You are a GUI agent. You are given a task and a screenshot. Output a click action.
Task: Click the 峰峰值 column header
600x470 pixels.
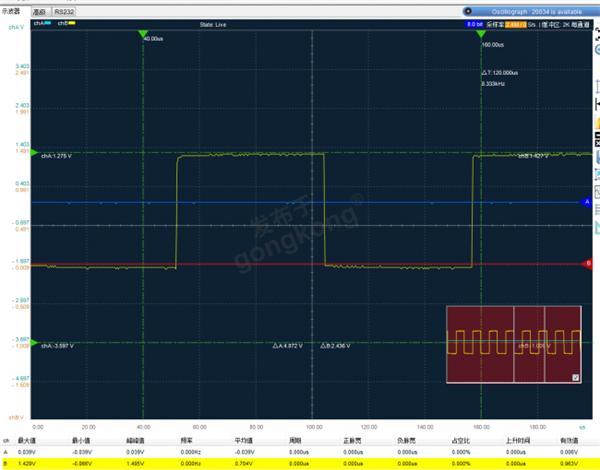[x=135, y=441]
